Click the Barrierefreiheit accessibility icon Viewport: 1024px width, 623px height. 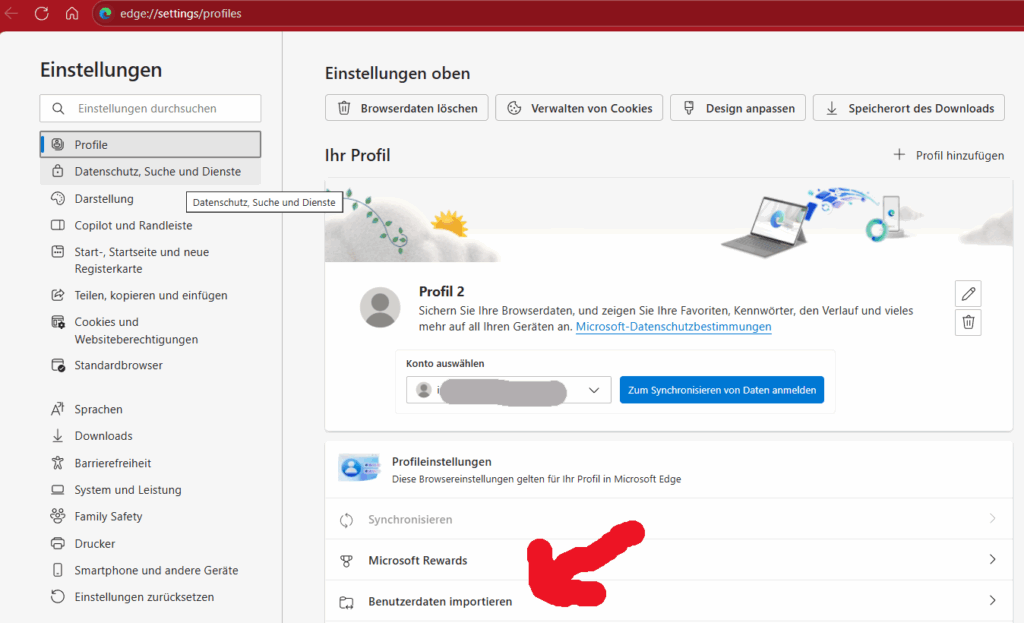coord(58,463)
